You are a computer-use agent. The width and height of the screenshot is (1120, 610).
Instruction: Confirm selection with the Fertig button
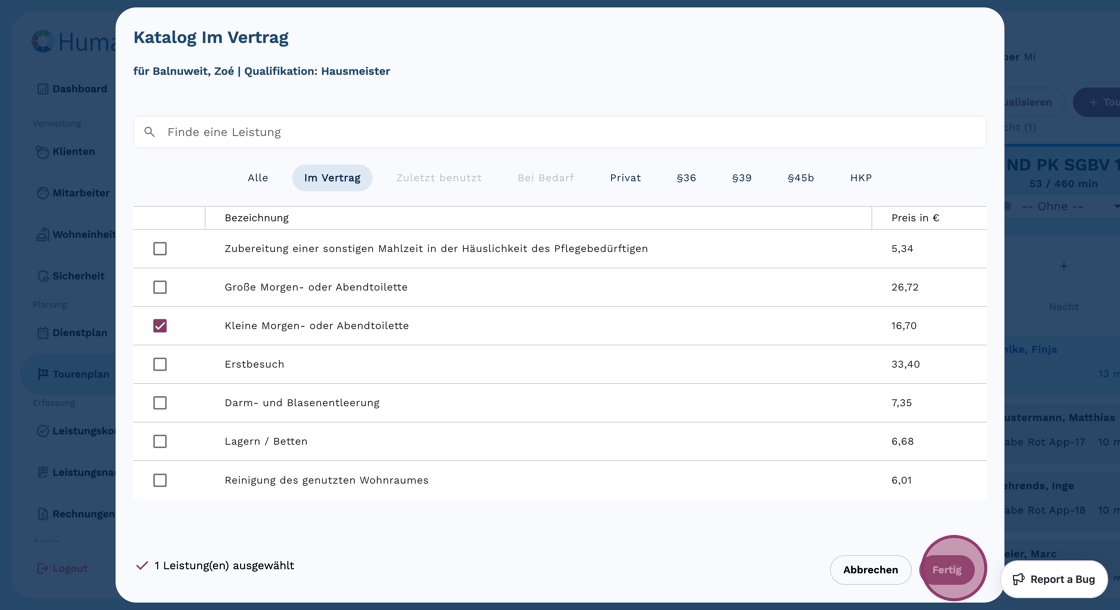946,570
